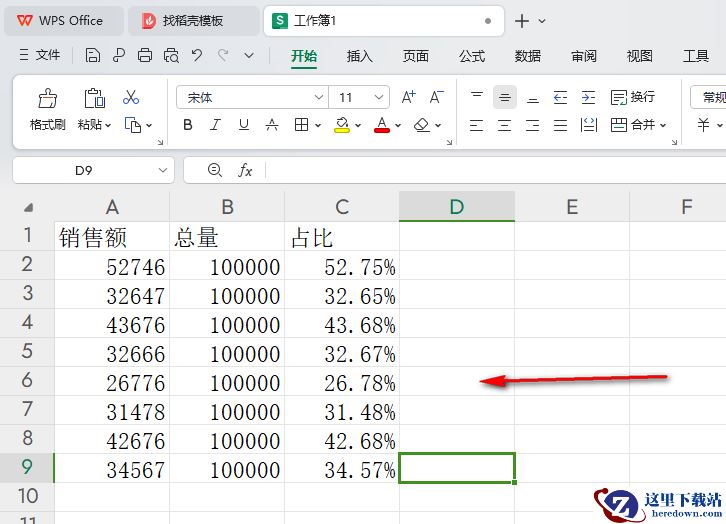This screenshot has height=524, width=726.
Task: Open Copy options dropdown arrow
Action: coord(149,125)
